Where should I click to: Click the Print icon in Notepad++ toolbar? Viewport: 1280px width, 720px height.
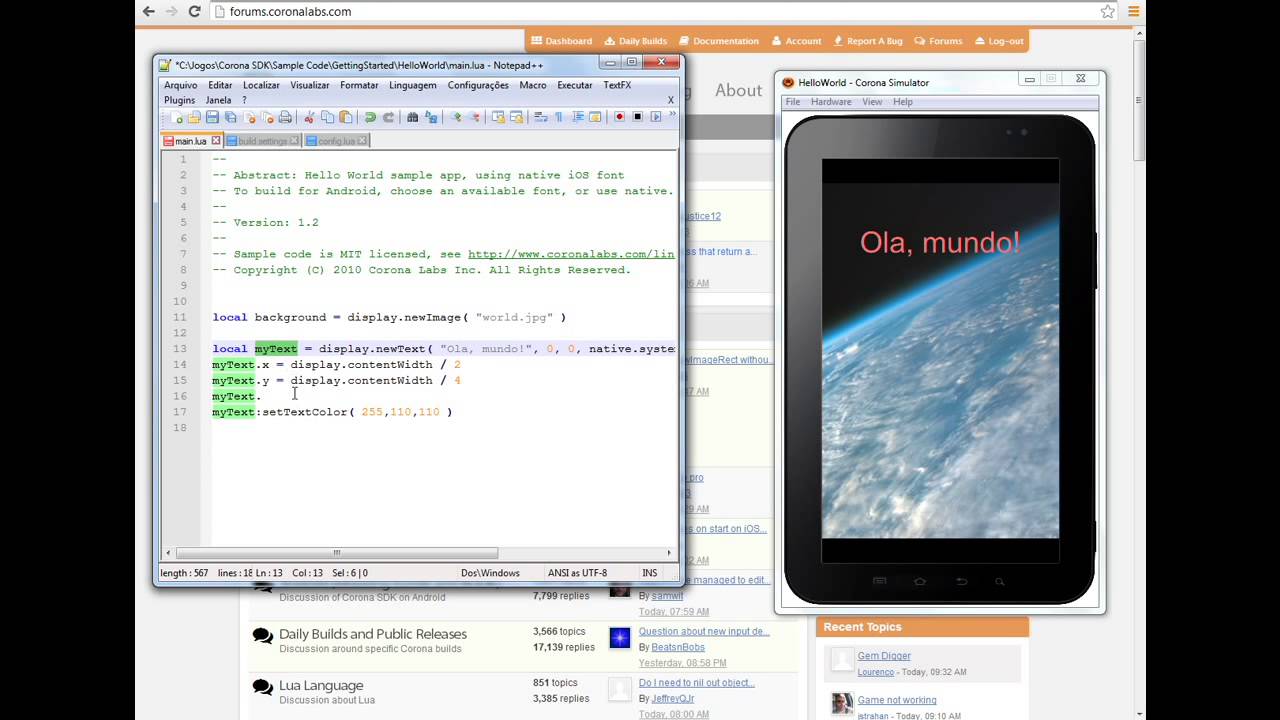[x=285, y=117]
